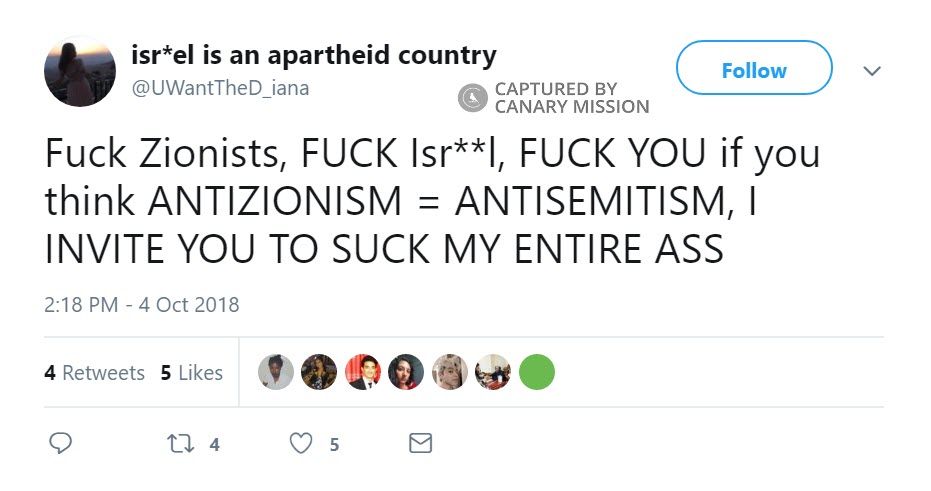Open the plain green circle liker avatar
931x491 pixels.
click(x=536, y=372)
